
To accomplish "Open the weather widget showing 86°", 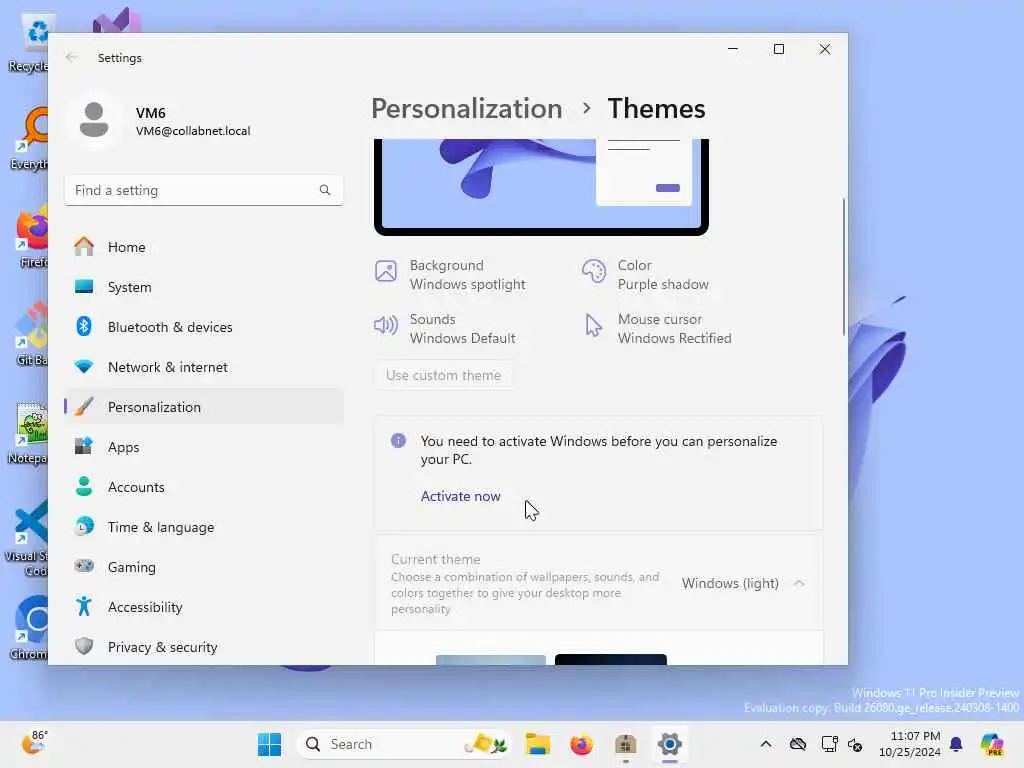I will [35, 743].
